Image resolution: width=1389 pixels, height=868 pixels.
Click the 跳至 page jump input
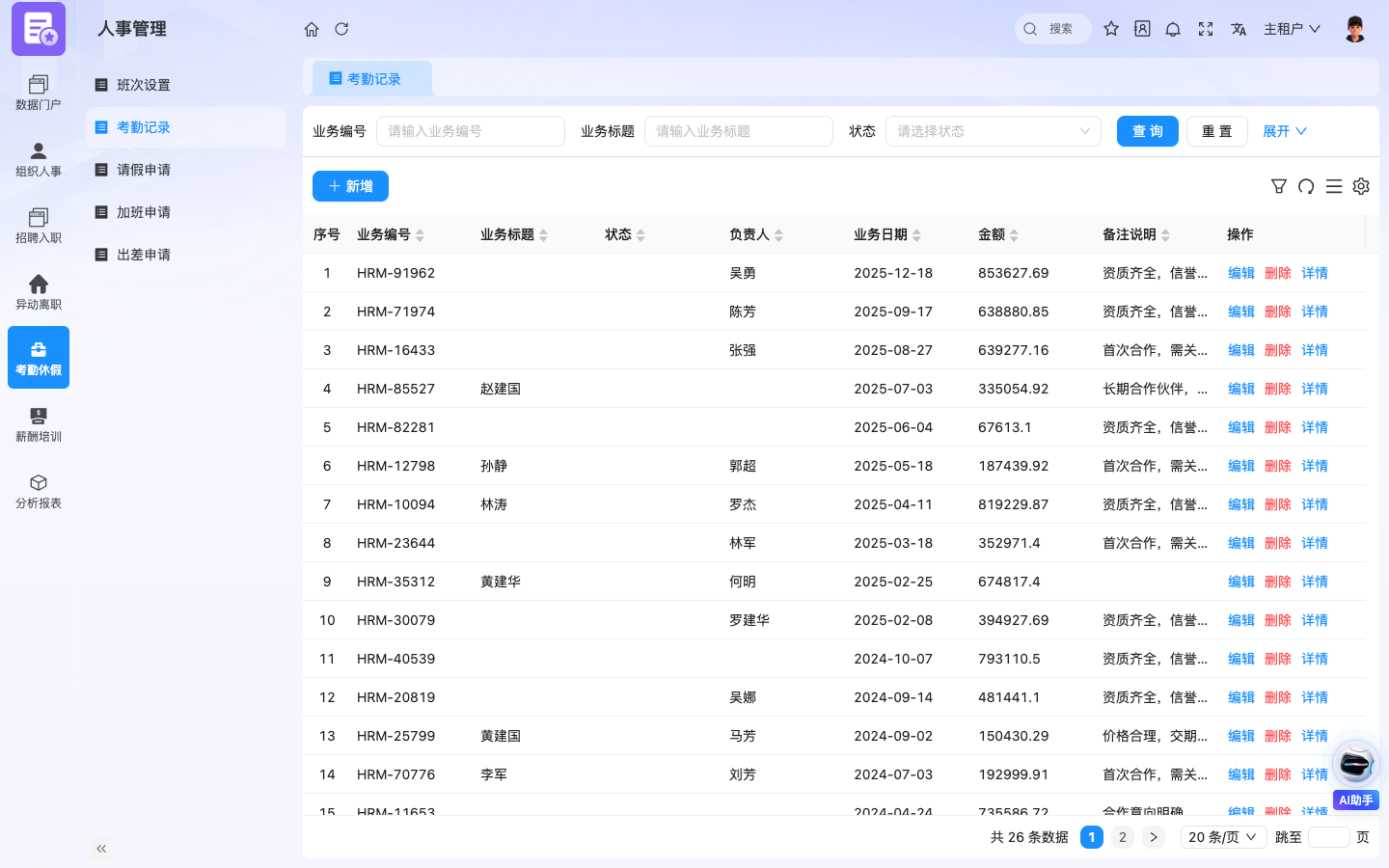click(1329, 837)
